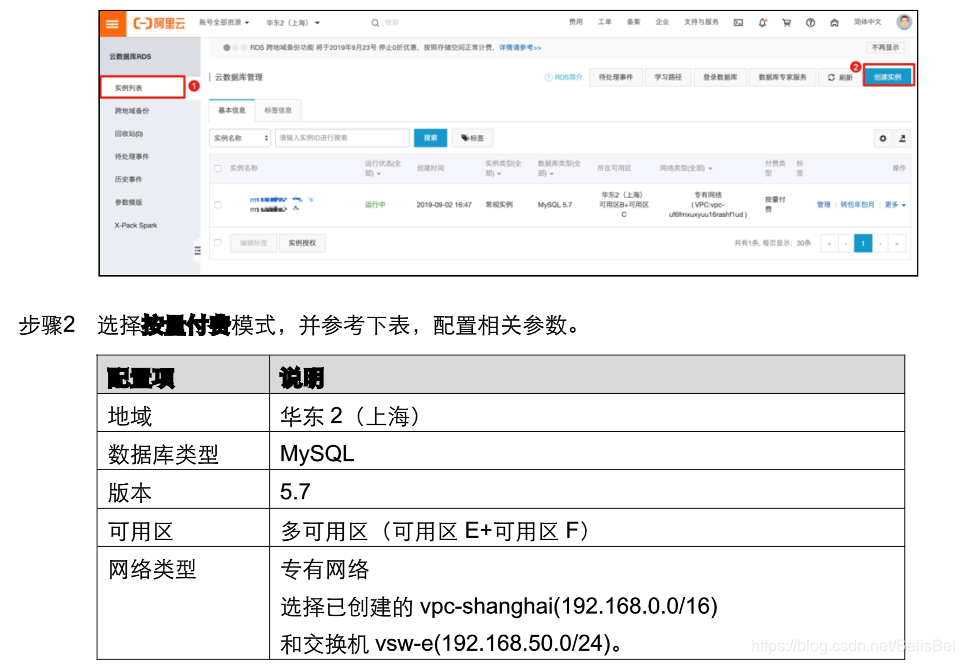Open the 运行状态 column filter
Viewport: 964px width, 664px height.
tap(382, 168)
